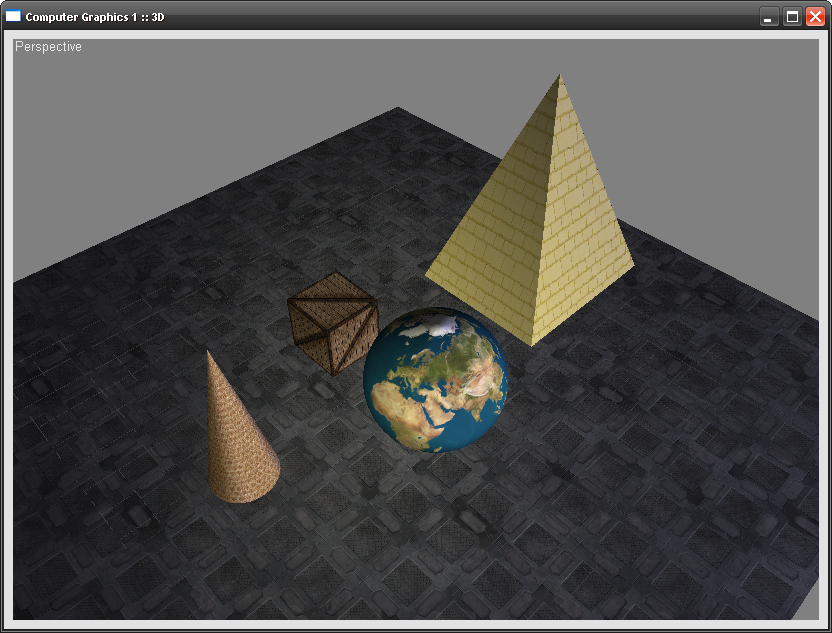Click the window icon in the title bar
This screenshot has height=633, width=832.
click(x=13, y=16)
